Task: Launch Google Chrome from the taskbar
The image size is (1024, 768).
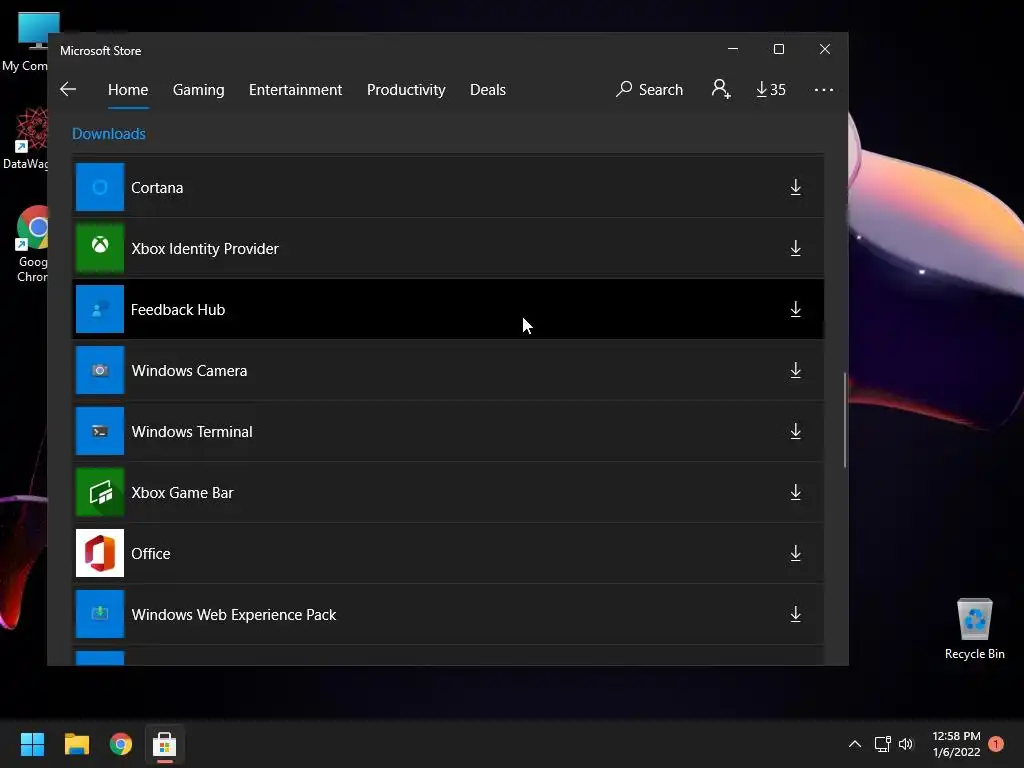Action: point(121,744)
